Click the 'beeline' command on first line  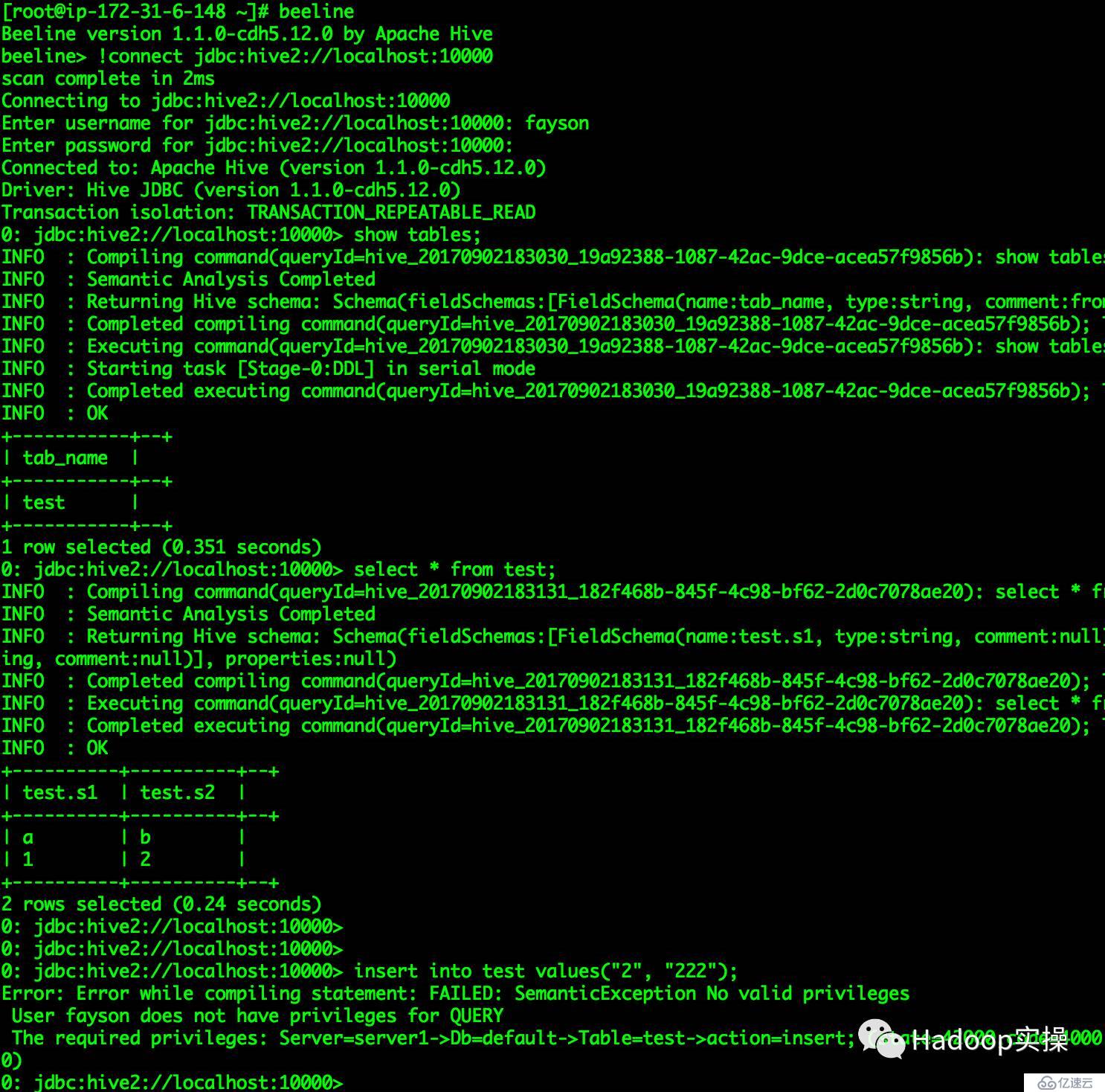pyautogui.click(x=316, y=11)
